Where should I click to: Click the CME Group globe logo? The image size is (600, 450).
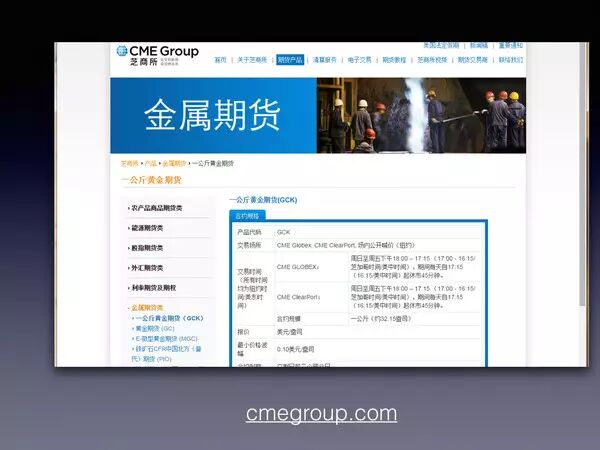pos(122,51)
